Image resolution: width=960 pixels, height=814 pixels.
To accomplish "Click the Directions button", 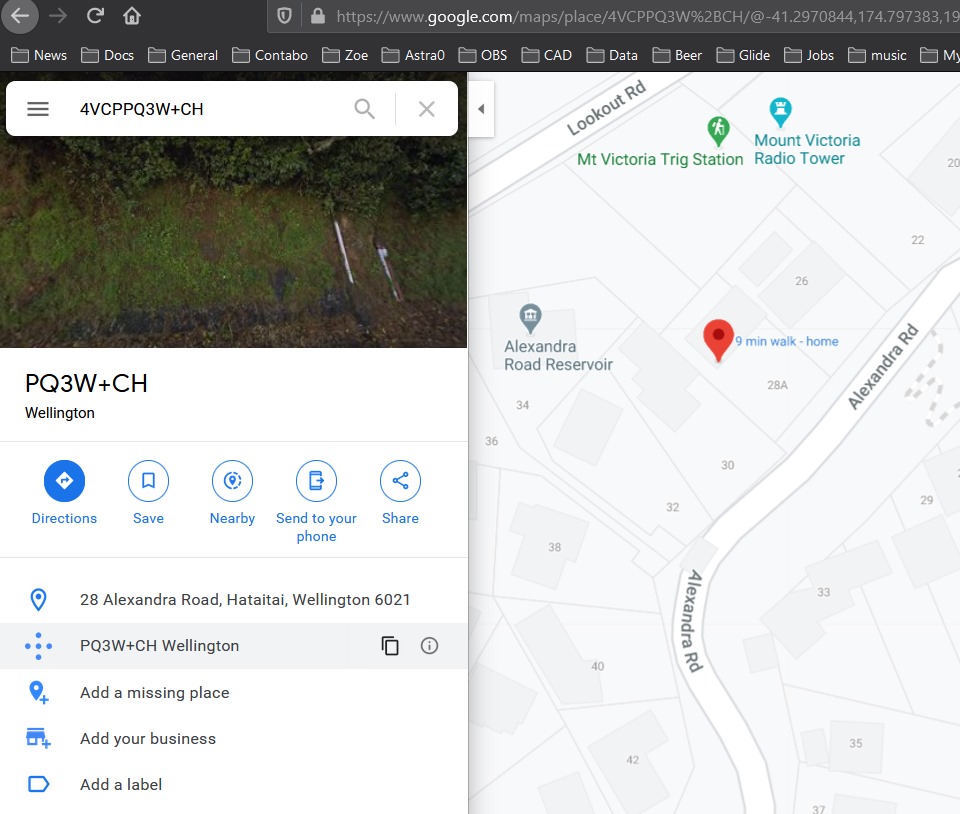I will [x=64, y=482].
